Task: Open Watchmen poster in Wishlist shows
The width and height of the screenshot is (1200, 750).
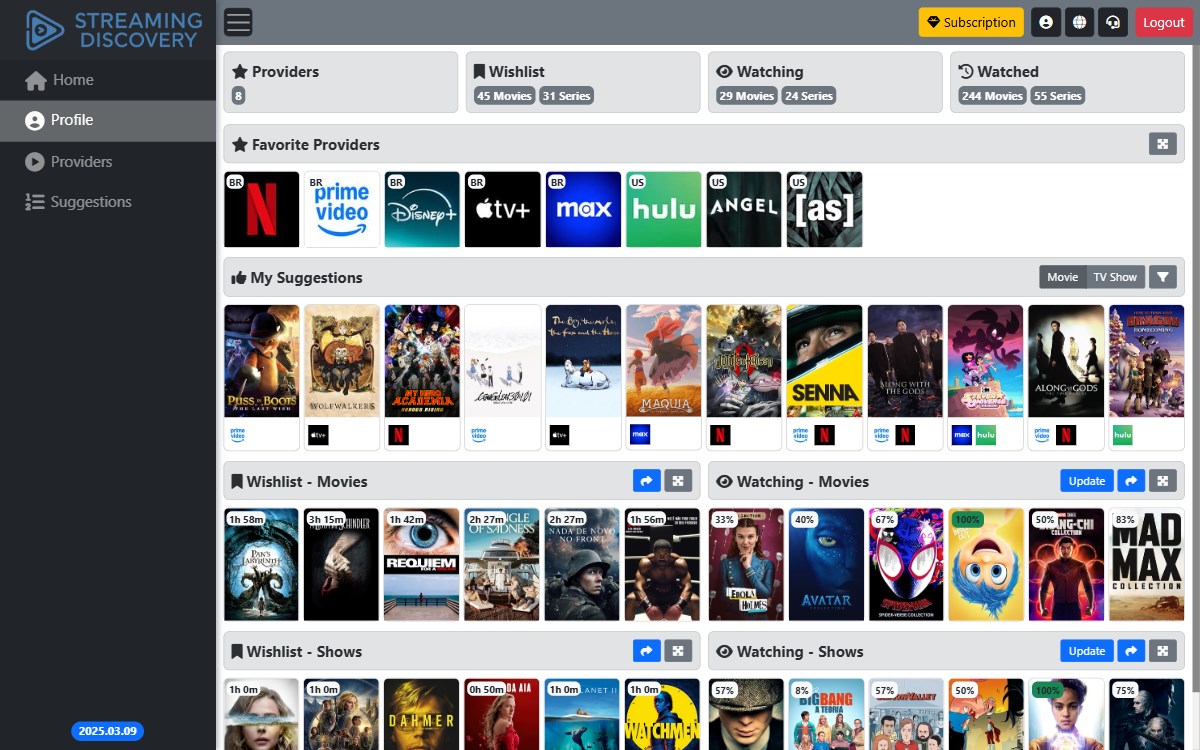Action: pos(664,714)
